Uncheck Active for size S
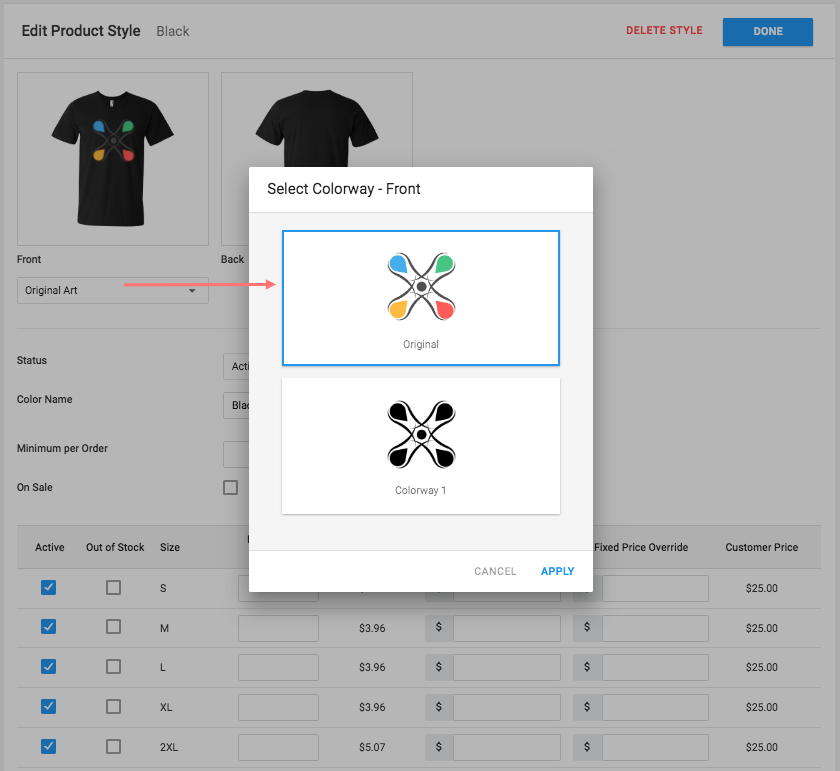Screen dimensions: 840x771 tap(49, 587)
